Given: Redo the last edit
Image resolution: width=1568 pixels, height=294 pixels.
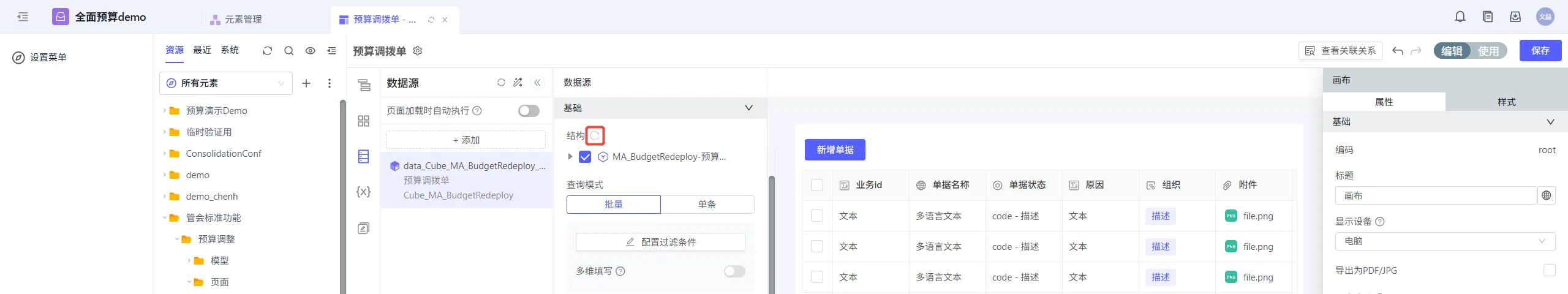Looking at the screenshot, I should [x=1416, y=51].
